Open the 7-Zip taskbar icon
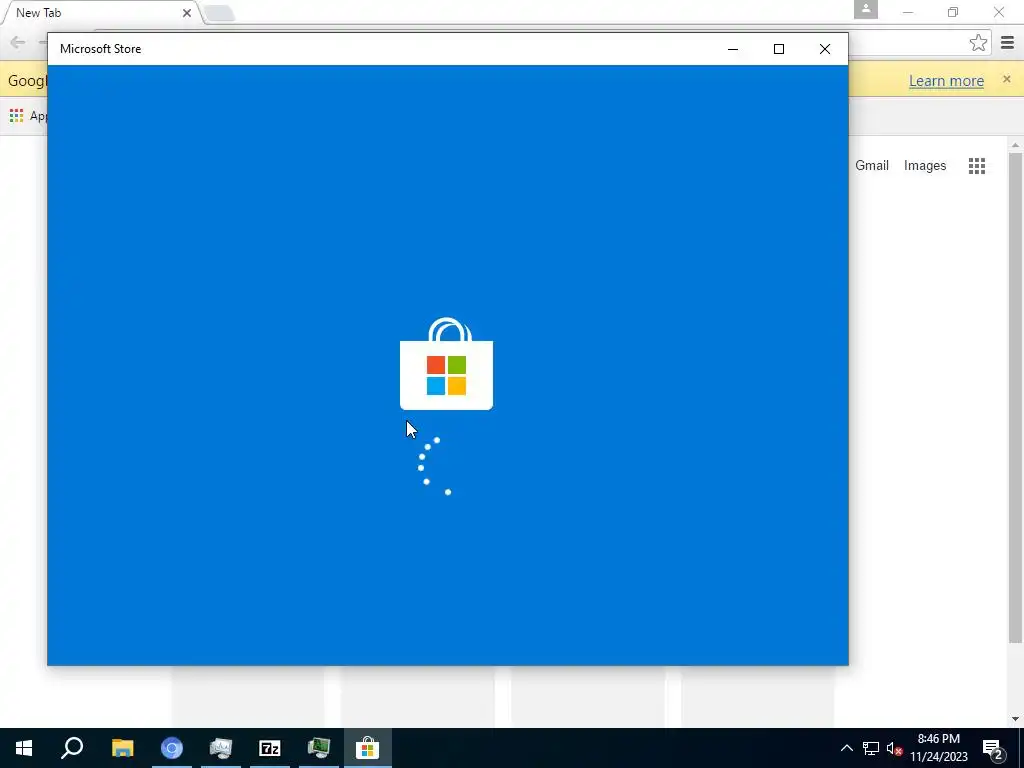This screenshot has width=1024, height=768. pos(270,748)
